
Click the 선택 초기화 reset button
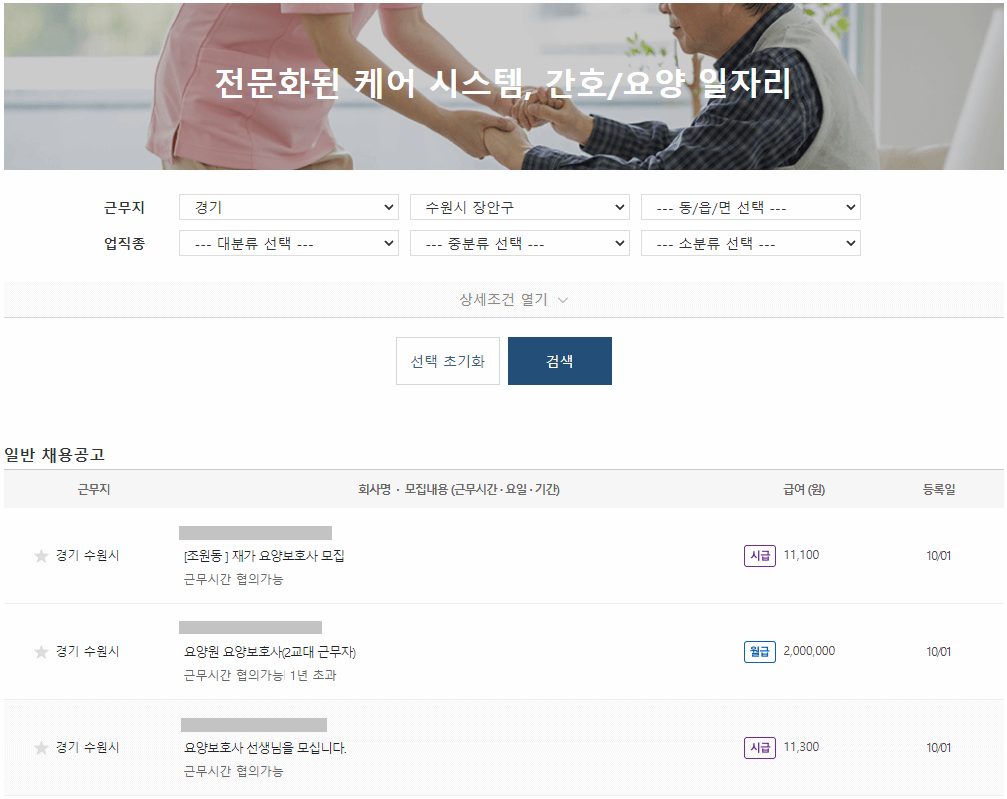tap(448, 361)
